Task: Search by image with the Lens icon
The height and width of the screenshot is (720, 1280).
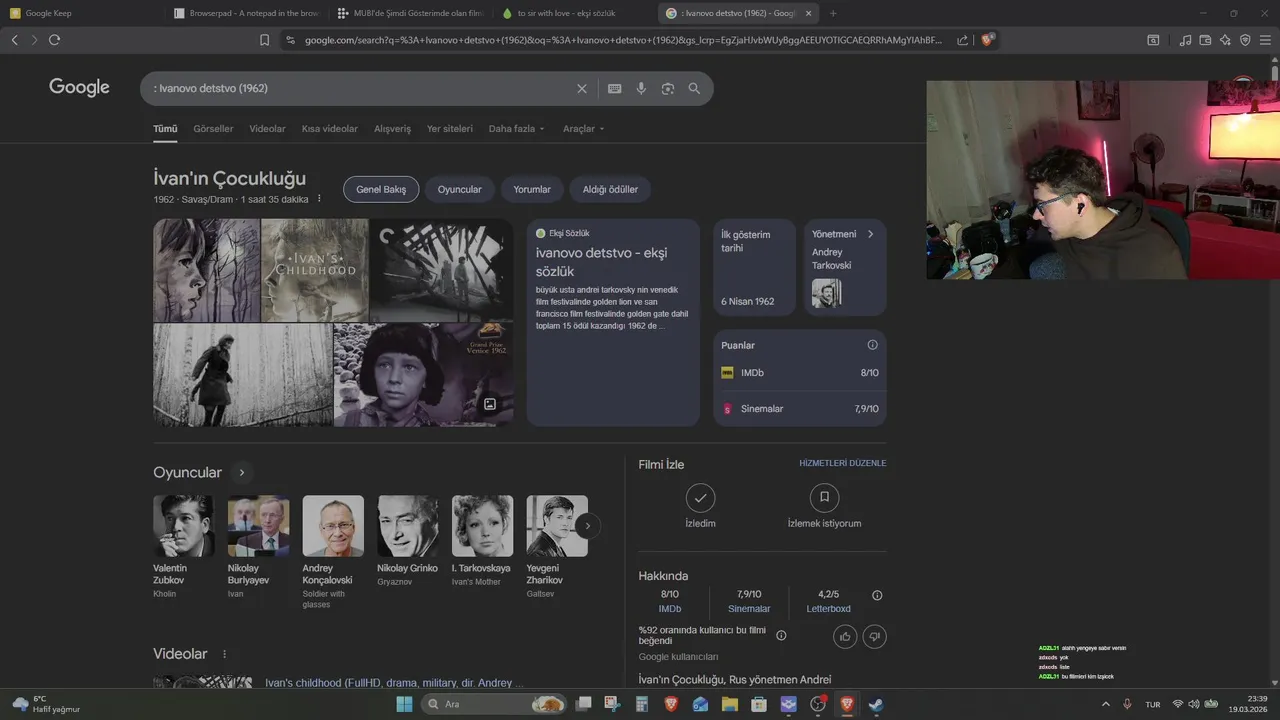Action: (x=668, y=88)
